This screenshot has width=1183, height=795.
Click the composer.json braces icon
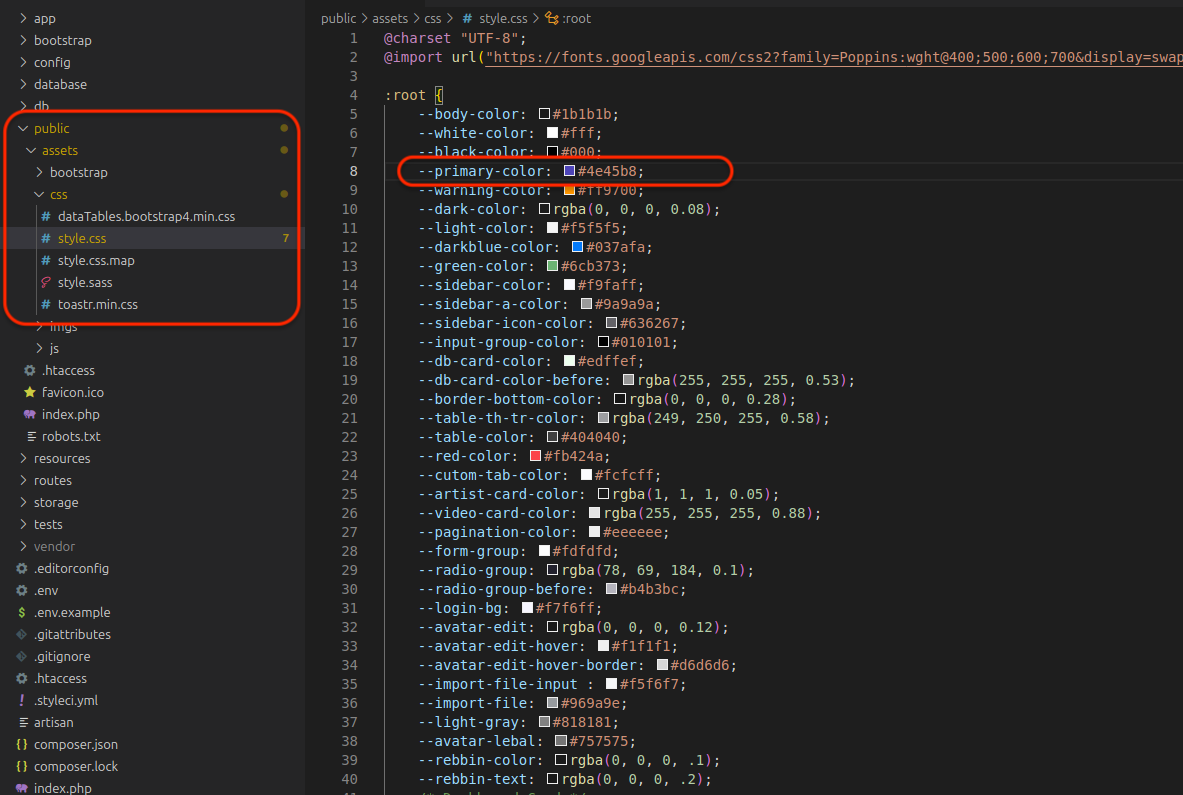coord(22,744)
